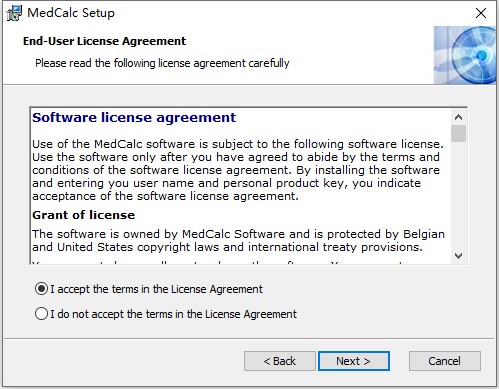Click the "End-User License Agreement" header text
Image resolution: width=499 pixels, height=389 pixels.
104,41
